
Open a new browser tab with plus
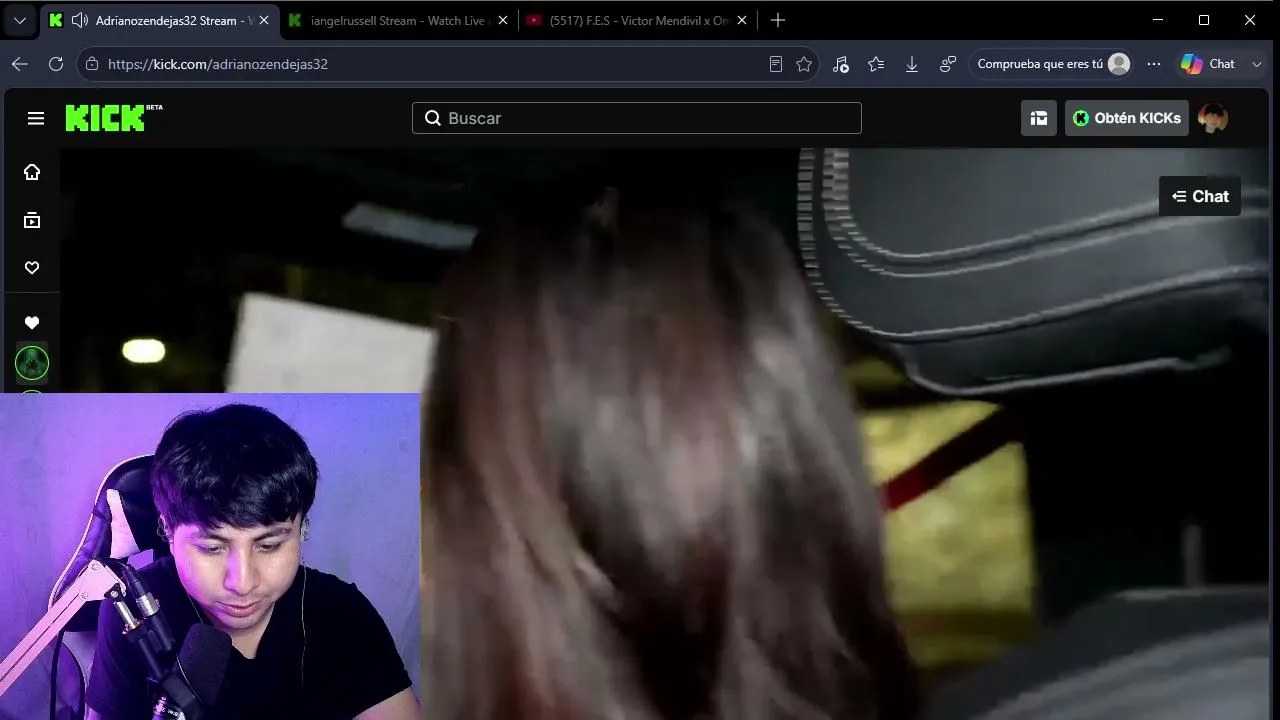tap(778, 20)
